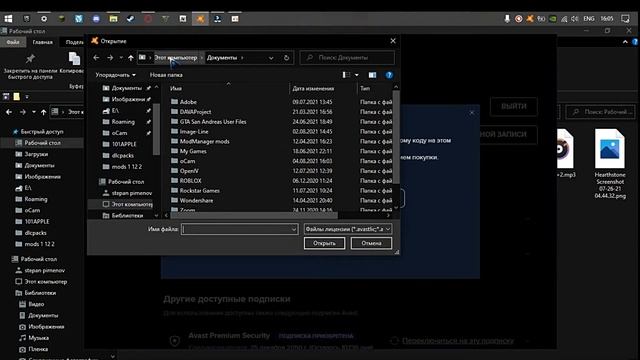Click the Переключиться на эту подписку link

458,340
